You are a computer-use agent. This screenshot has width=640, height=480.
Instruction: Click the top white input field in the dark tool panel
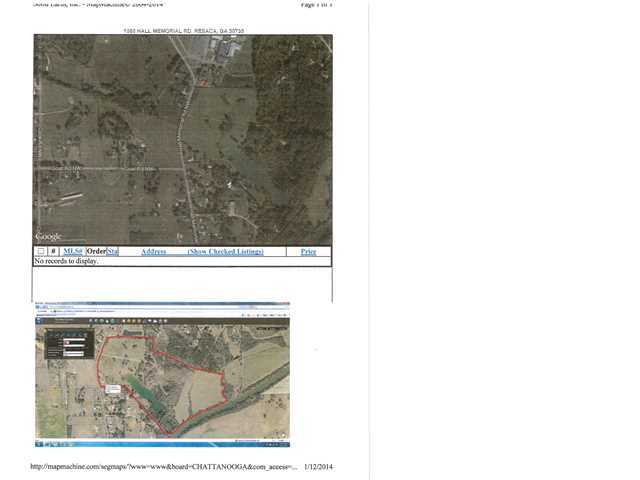pyautogui.click(x=74, y=340)
